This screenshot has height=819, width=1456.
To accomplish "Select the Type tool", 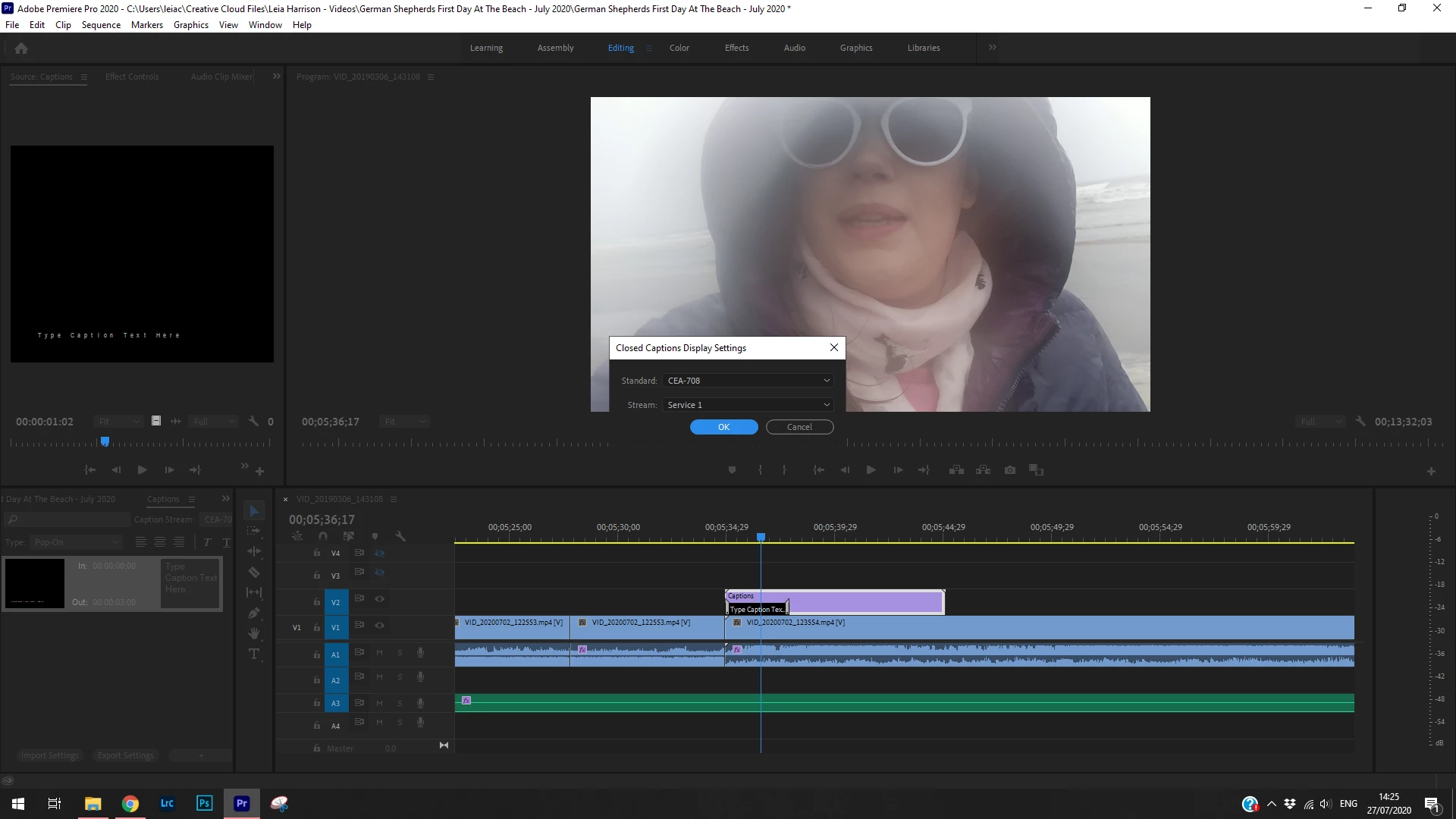I will coord(254,654).
